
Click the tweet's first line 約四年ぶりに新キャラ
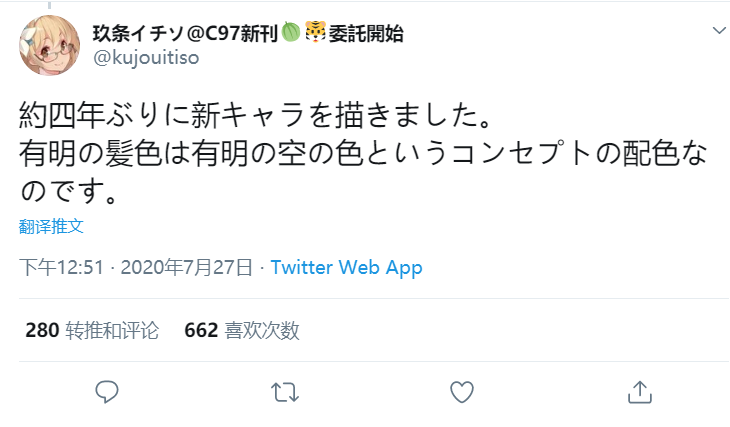(255, 115)
